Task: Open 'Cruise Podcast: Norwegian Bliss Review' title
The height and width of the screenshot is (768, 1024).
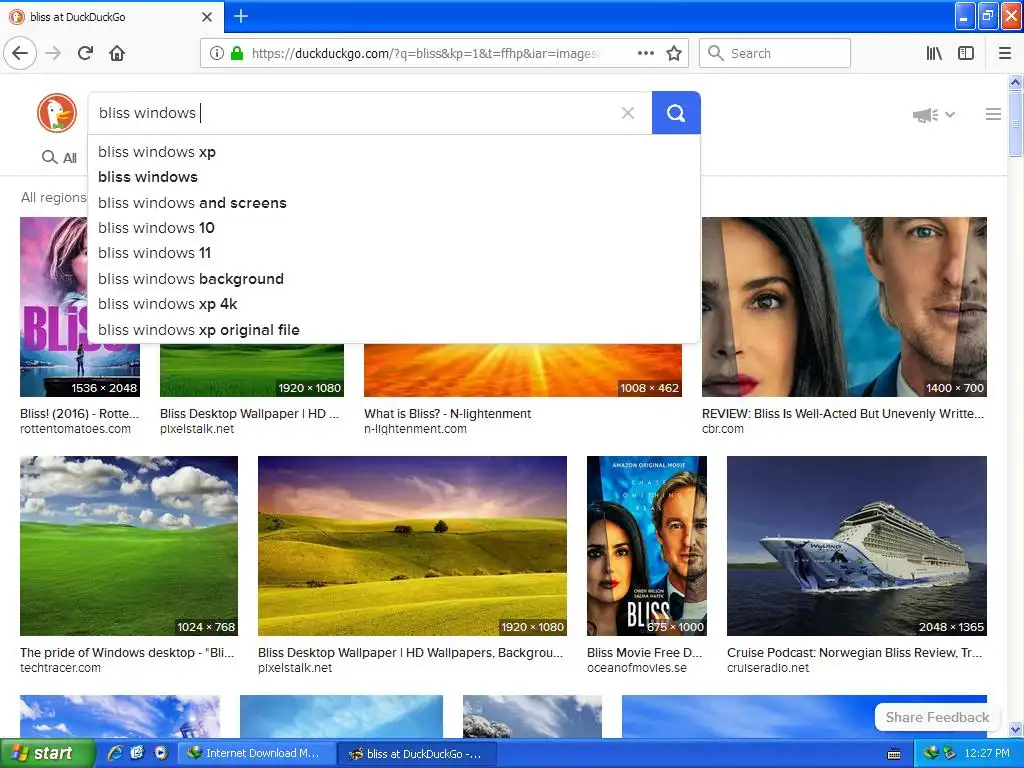Action: point(854,652)
